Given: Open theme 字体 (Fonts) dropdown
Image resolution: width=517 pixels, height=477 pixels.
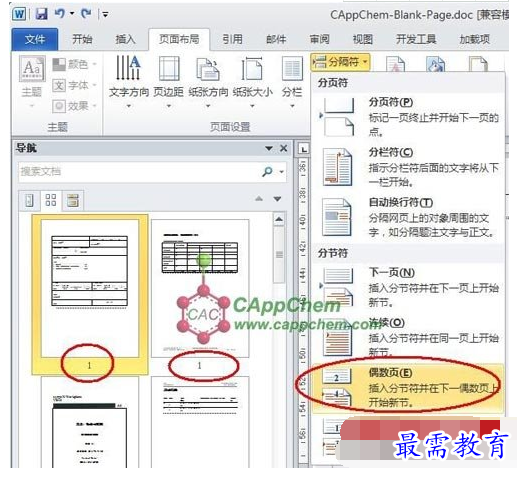Looking at the screenshot, I should [x=75, y=85].
